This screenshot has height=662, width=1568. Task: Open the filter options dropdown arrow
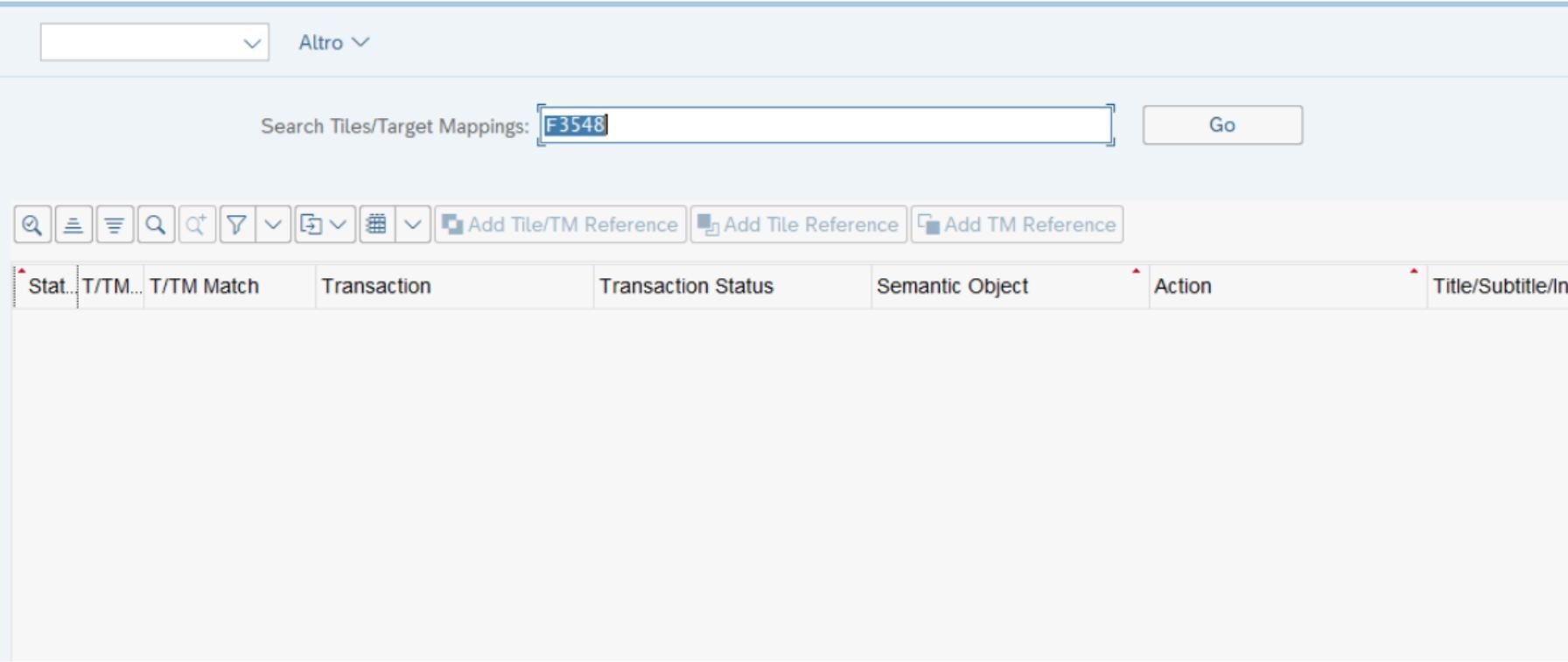click(273, 225)
